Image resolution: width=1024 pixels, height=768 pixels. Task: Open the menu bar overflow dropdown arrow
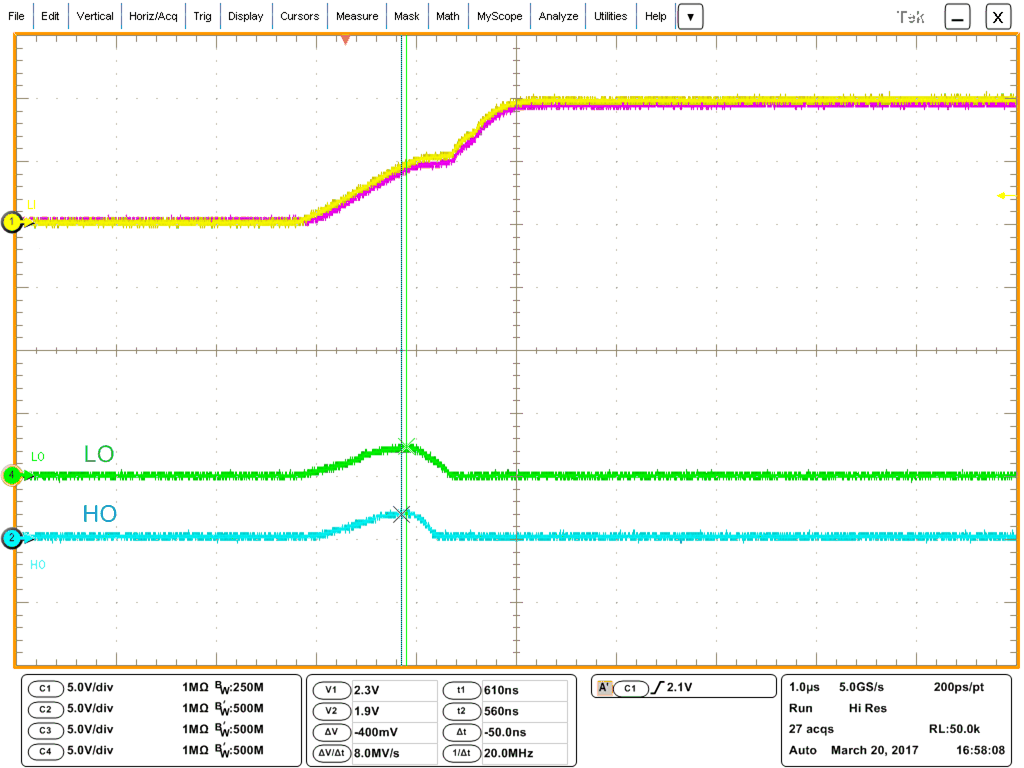[x=690, y=16]
